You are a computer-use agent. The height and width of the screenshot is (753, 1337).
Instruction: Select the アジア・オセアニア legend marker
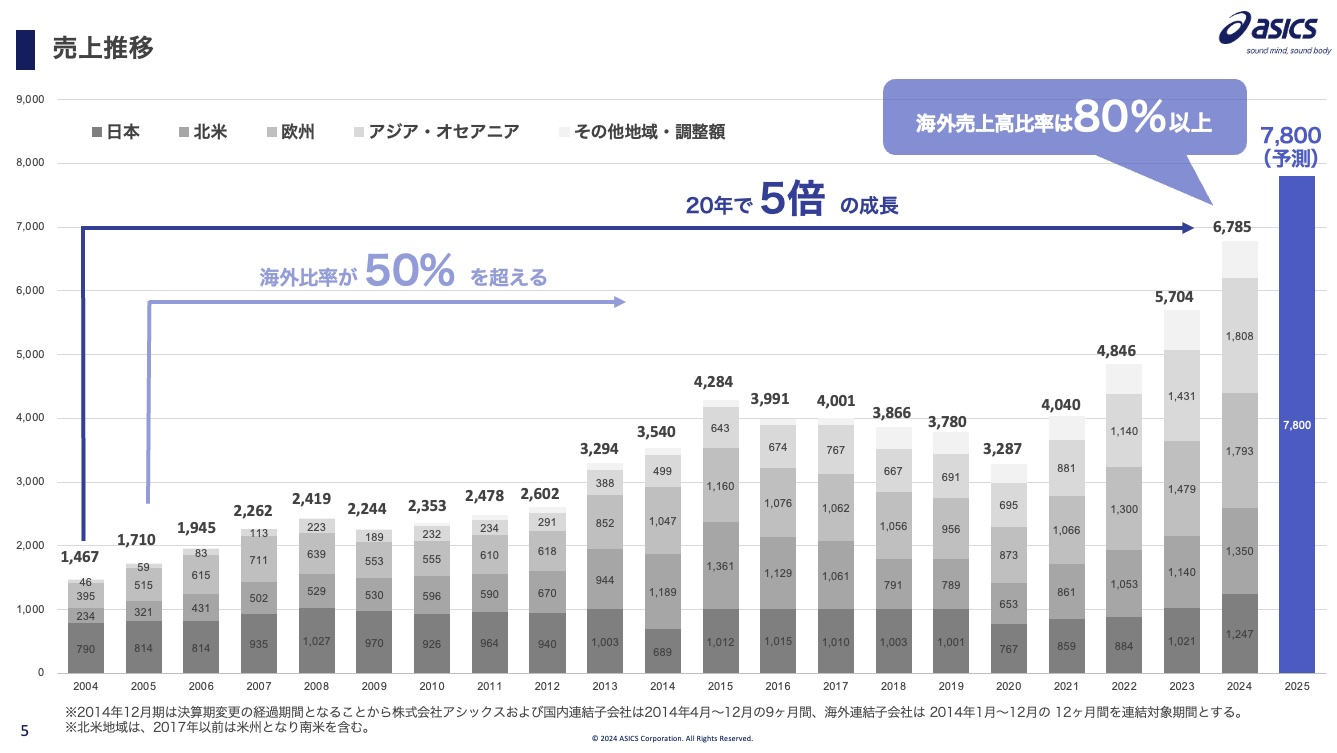[x=359, y=132]
